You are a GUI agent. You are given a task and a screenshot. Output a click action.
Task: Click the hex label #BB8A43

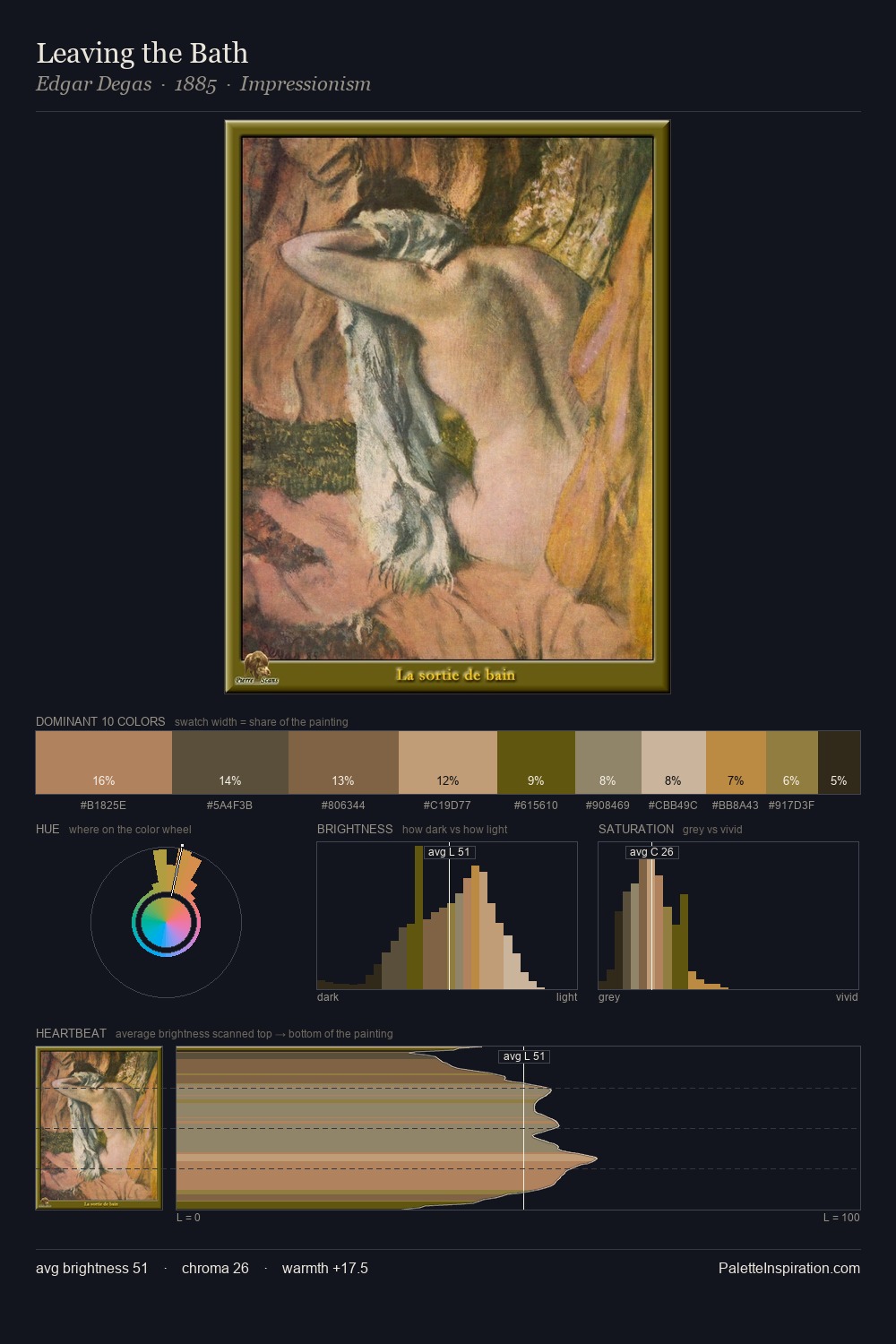click(735, 806)
